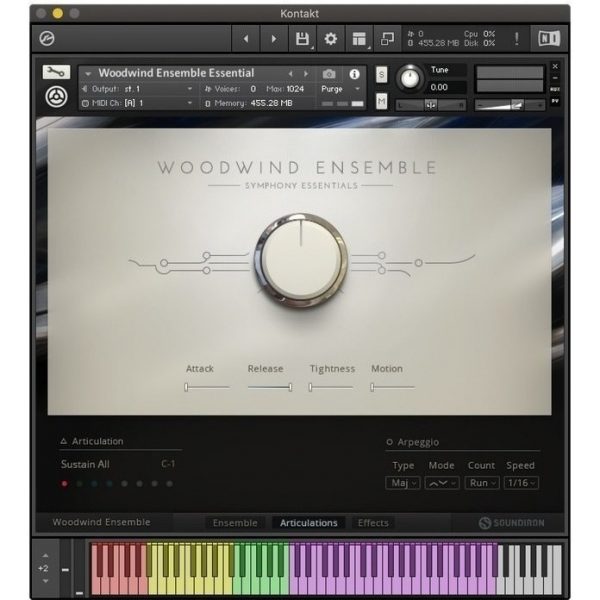Click the C-1 keyswitch value
The height and width of the screenshot is (600, 600).
pyautogui.click(x=168, y=464)
